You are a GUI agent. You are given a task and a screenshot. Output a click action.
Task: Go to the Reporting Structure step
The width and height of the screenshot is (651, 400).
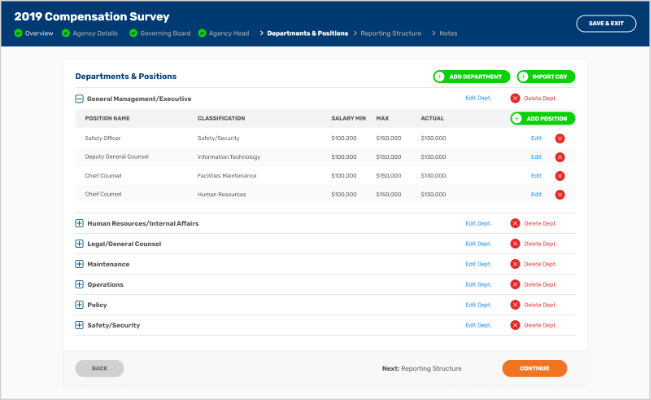click(392, 33)
